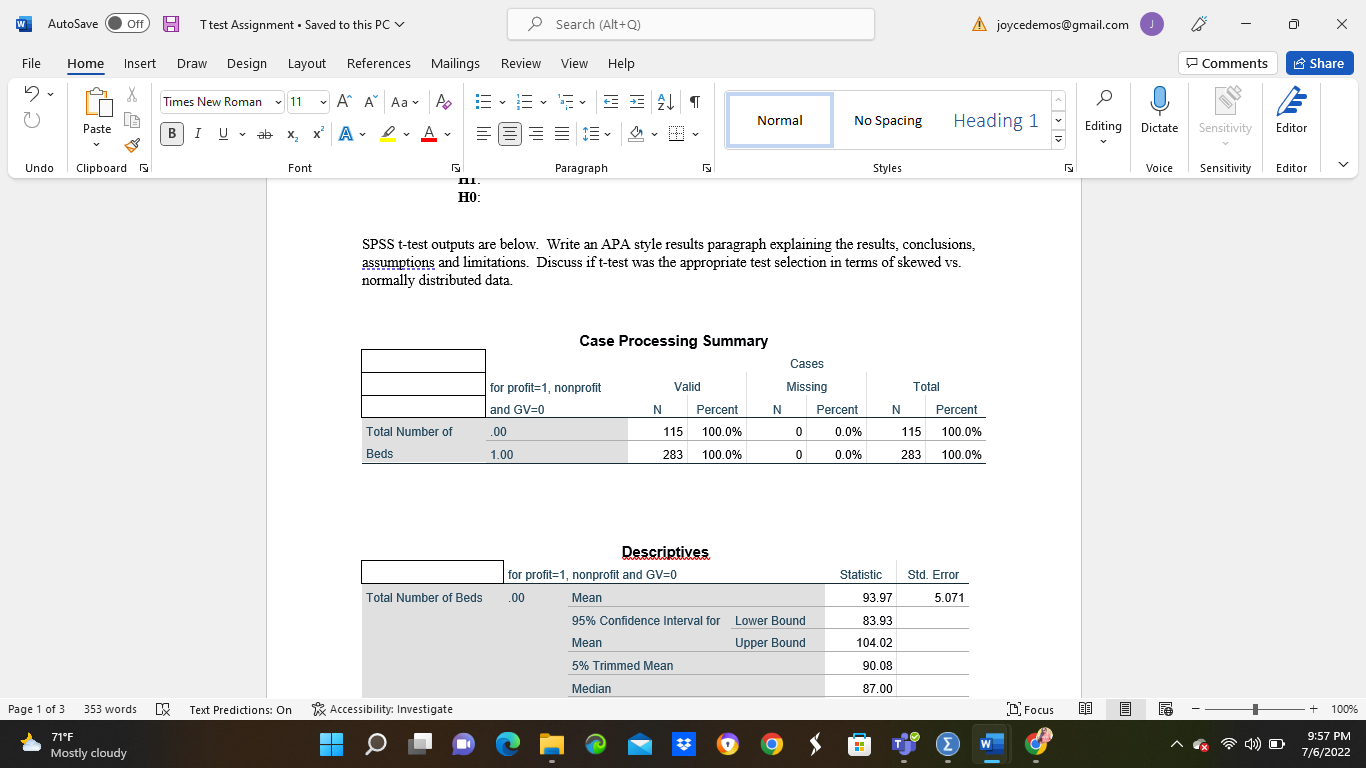
Task: Decrease paragraph indent
Action: click(612, 102)
